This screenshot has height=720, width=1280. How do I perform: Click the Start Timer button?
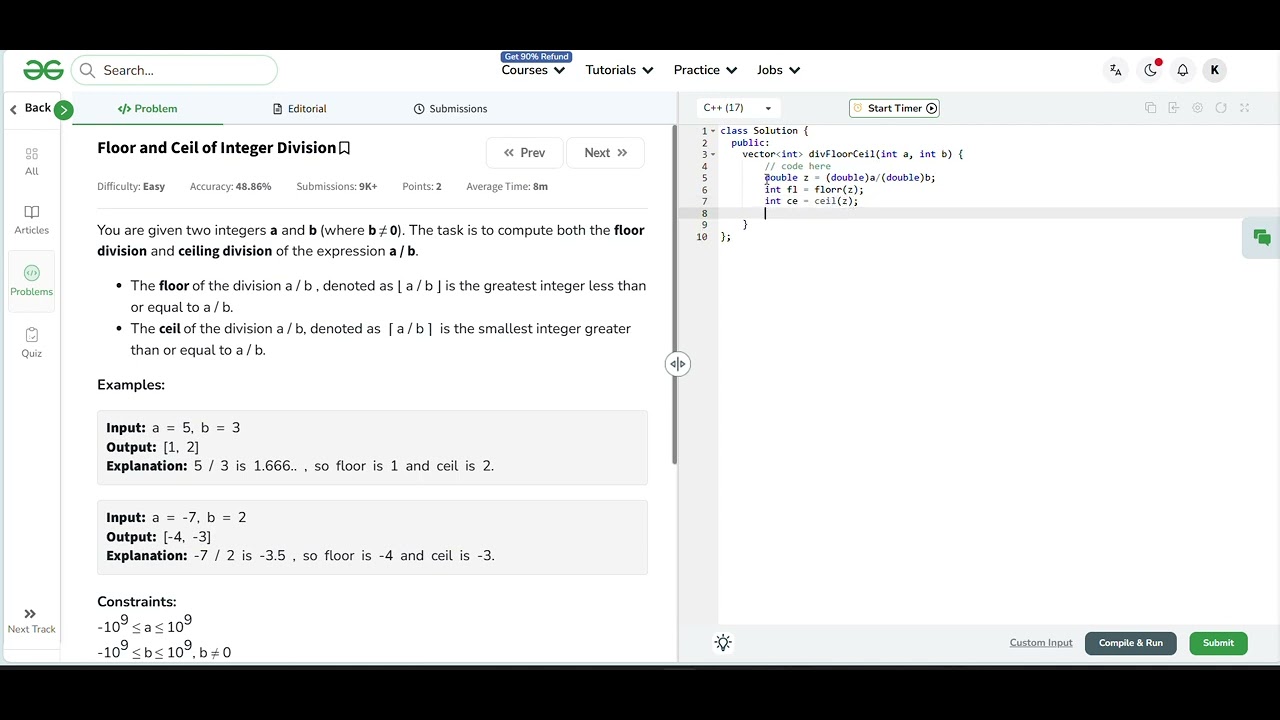pos(894,108)
